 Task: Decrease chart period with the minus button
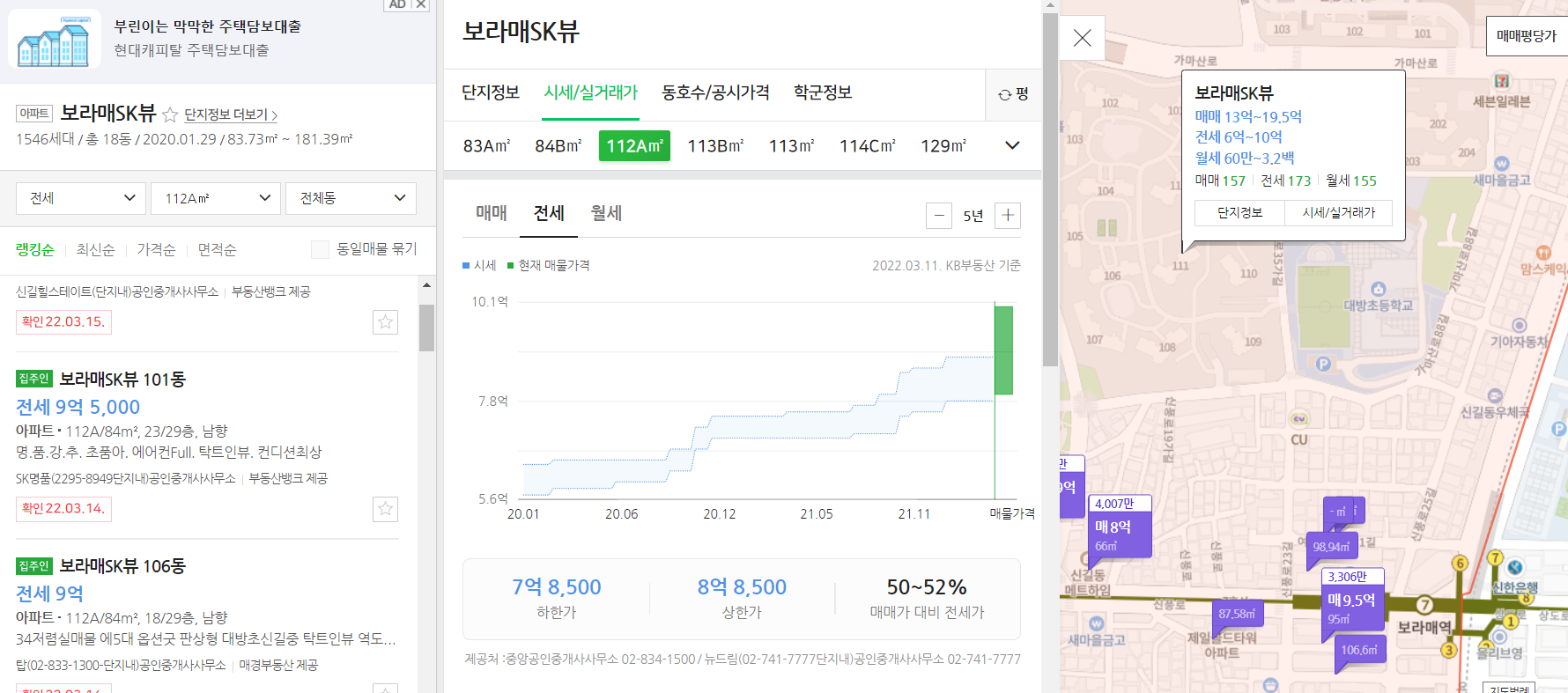(x=939, y=216)
